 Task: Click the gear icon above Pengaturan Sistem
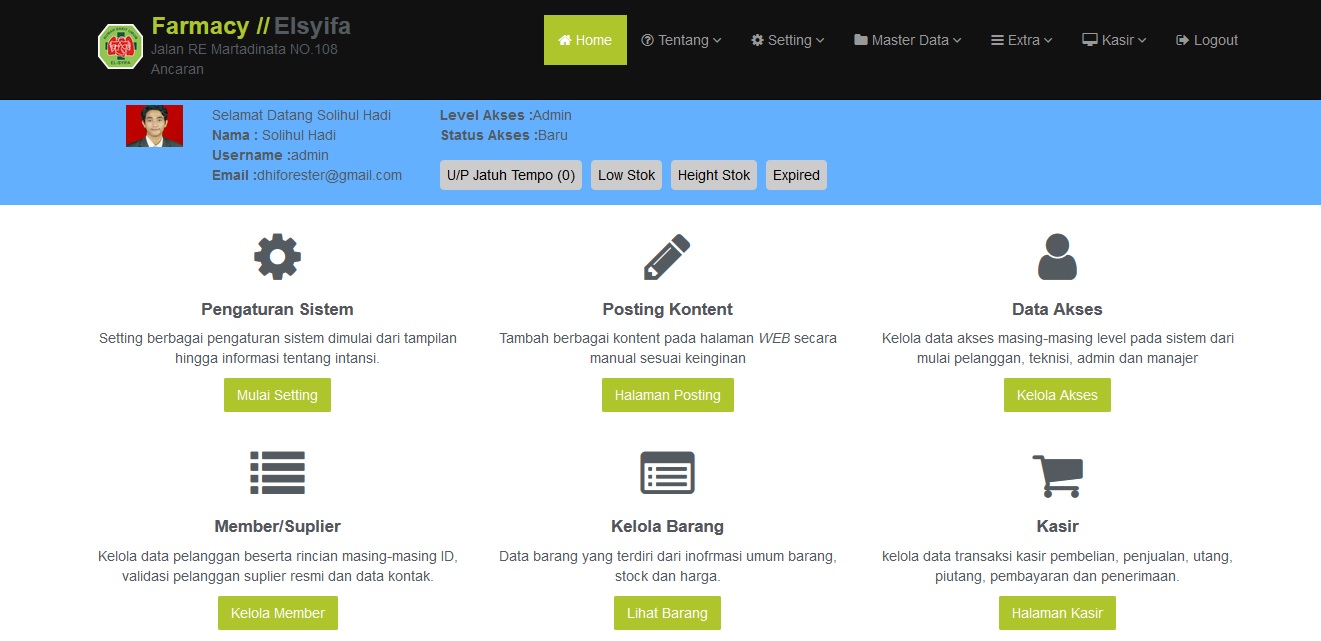coord(277,257)
